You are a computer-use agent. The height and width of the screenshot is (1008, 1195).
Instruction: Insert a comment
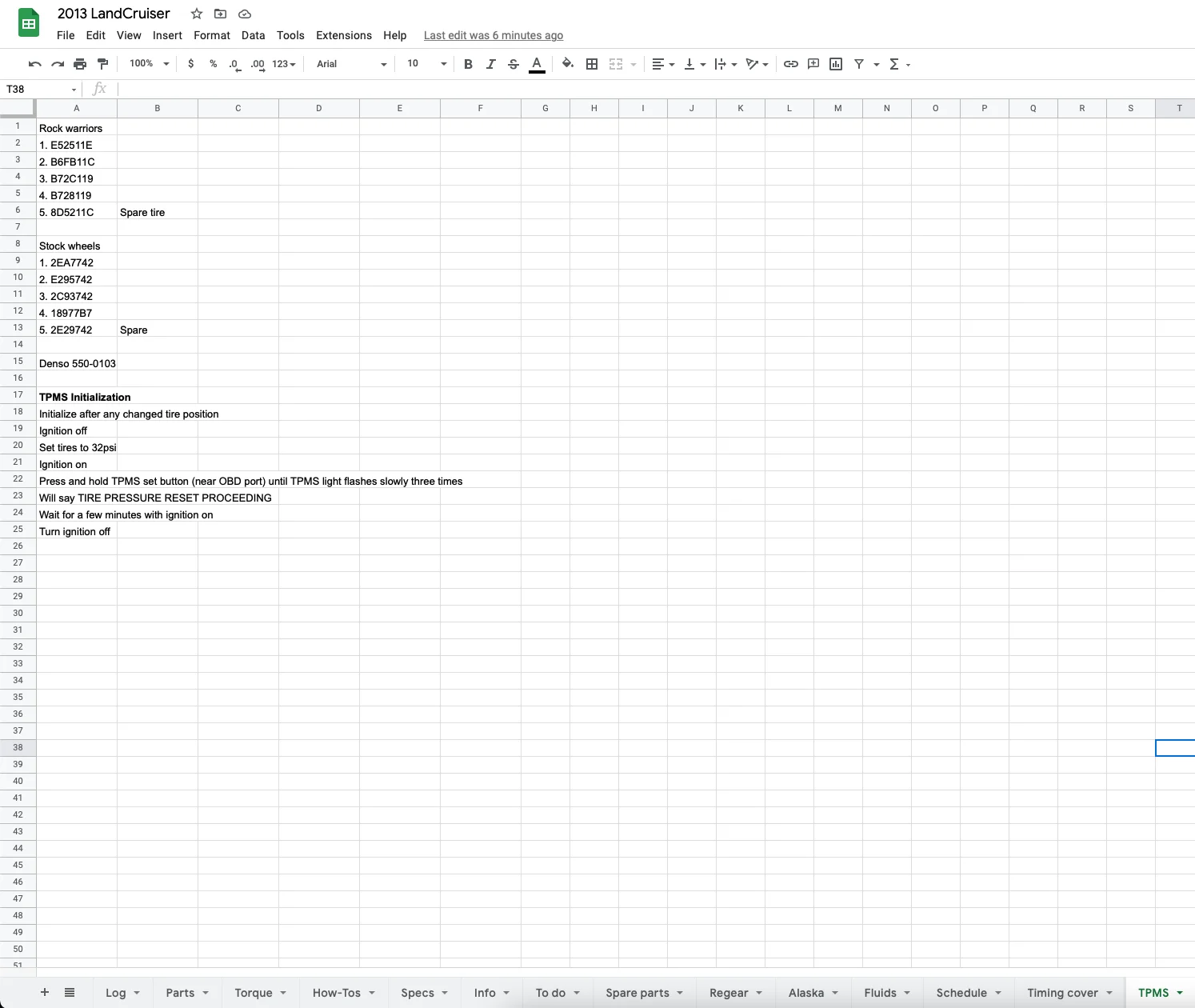tap(813, 64)
